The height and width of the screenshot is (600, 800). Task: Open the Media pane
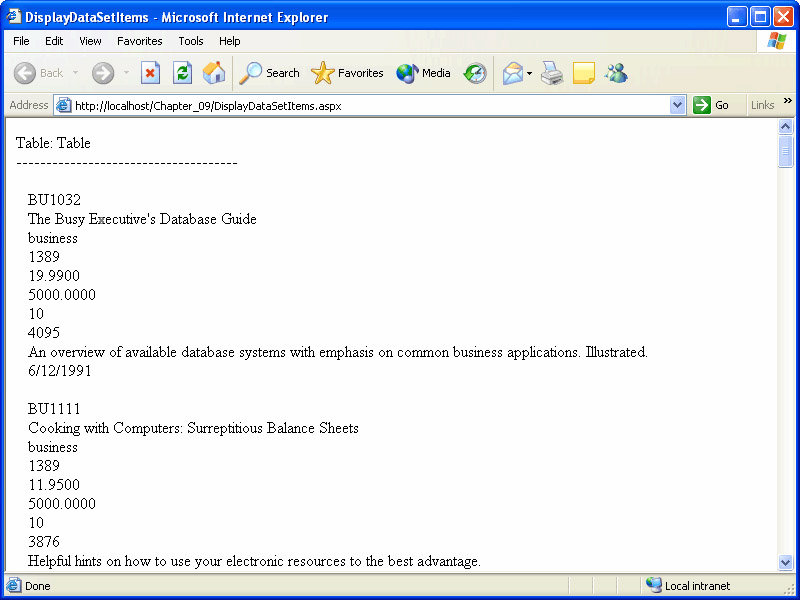(423, 73)
